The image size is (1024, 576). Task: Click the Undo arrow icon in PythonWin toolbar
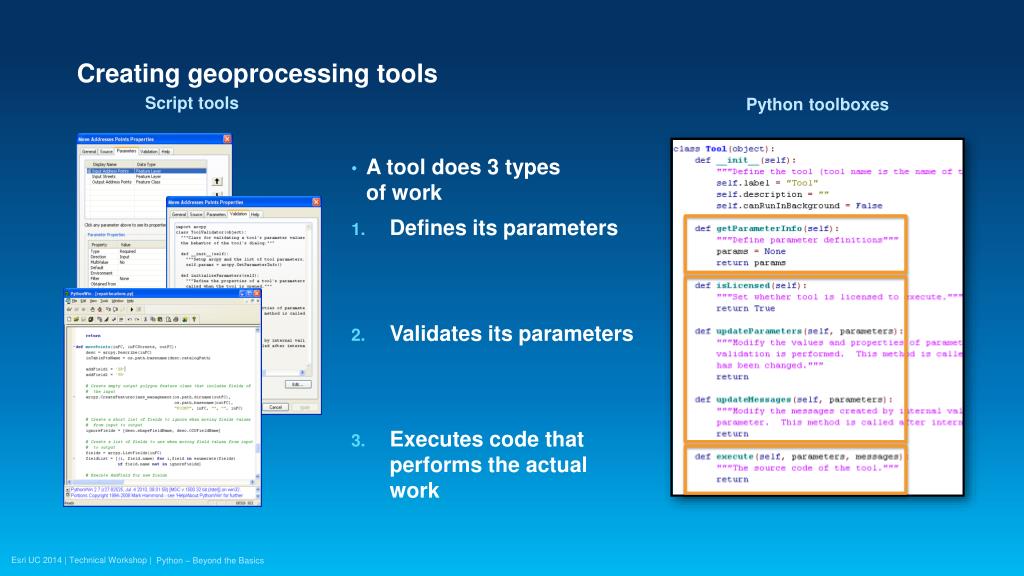pyautogui.click(x=129, y=319)
